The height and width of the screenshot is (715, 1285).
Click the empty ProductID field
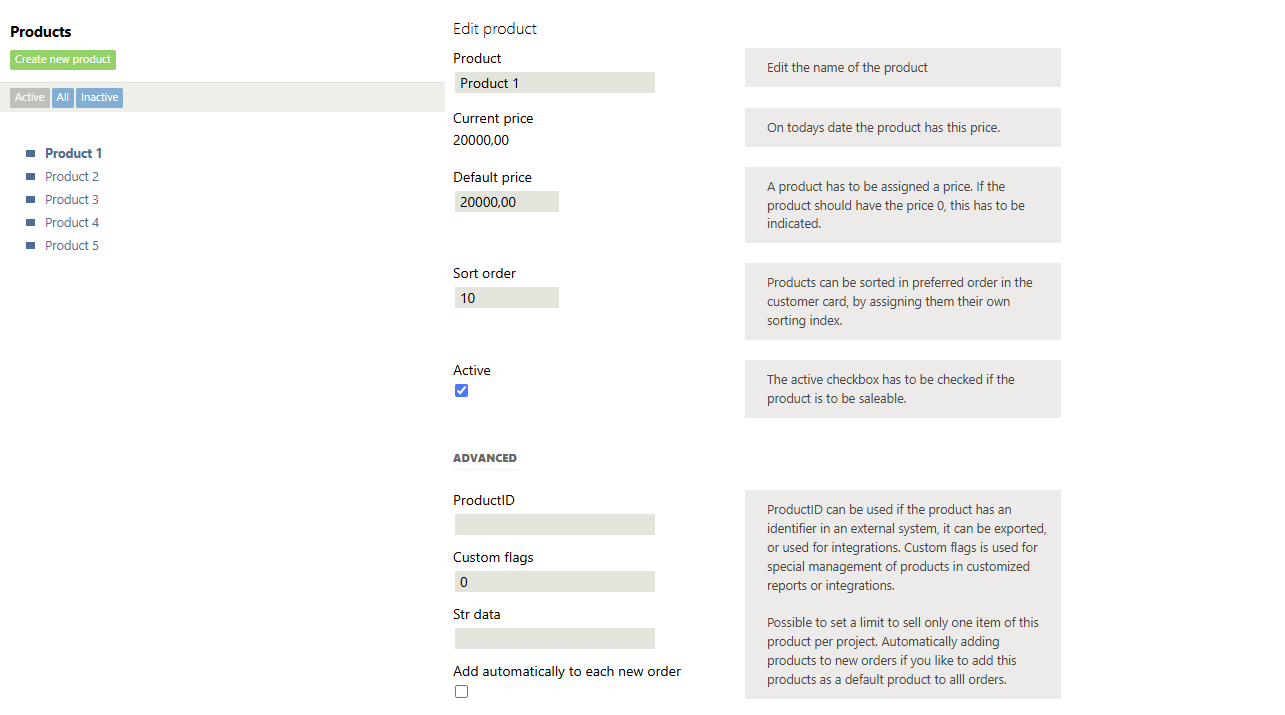click(555, 525)
